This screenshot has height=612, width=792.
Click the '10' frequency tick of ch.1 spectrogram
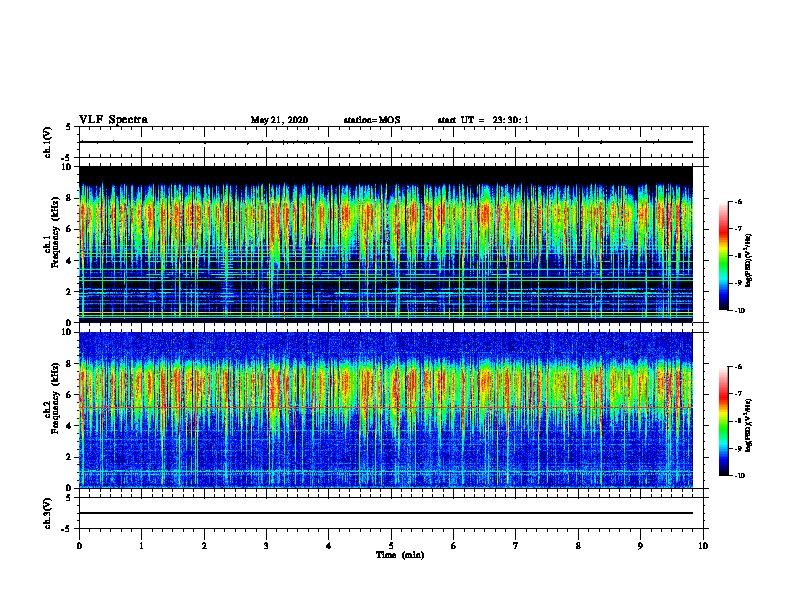point(66,167)
